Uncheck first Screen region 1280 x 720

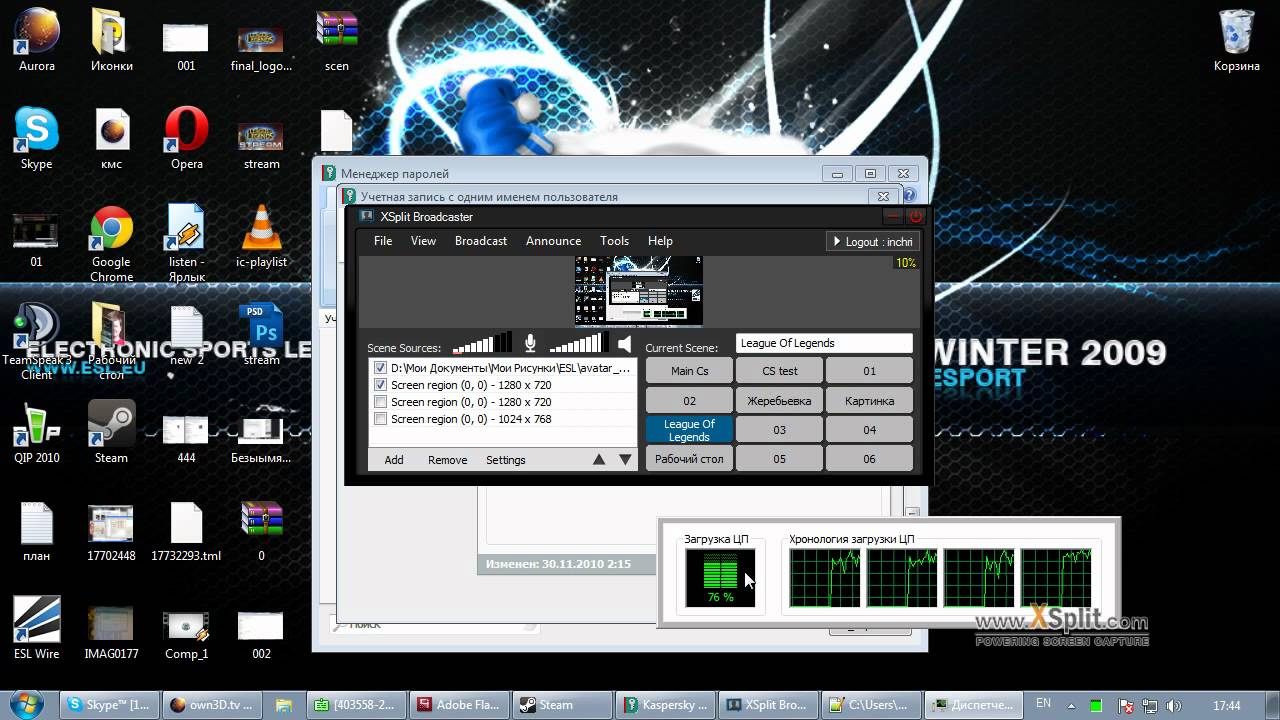[x=380, y=385]
